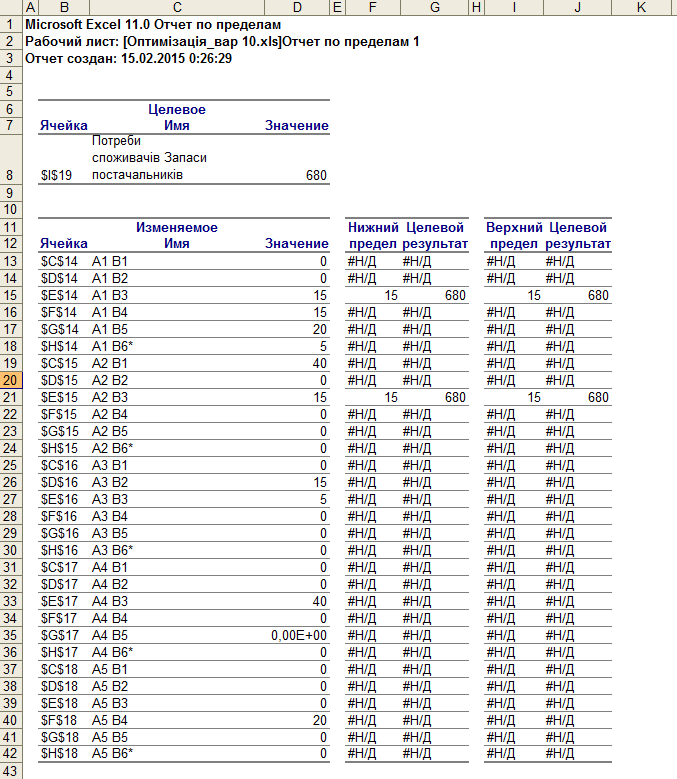
Task: Click 'A1 B6*' name cell
Action: pyautogui.click(x=112, y=346)
